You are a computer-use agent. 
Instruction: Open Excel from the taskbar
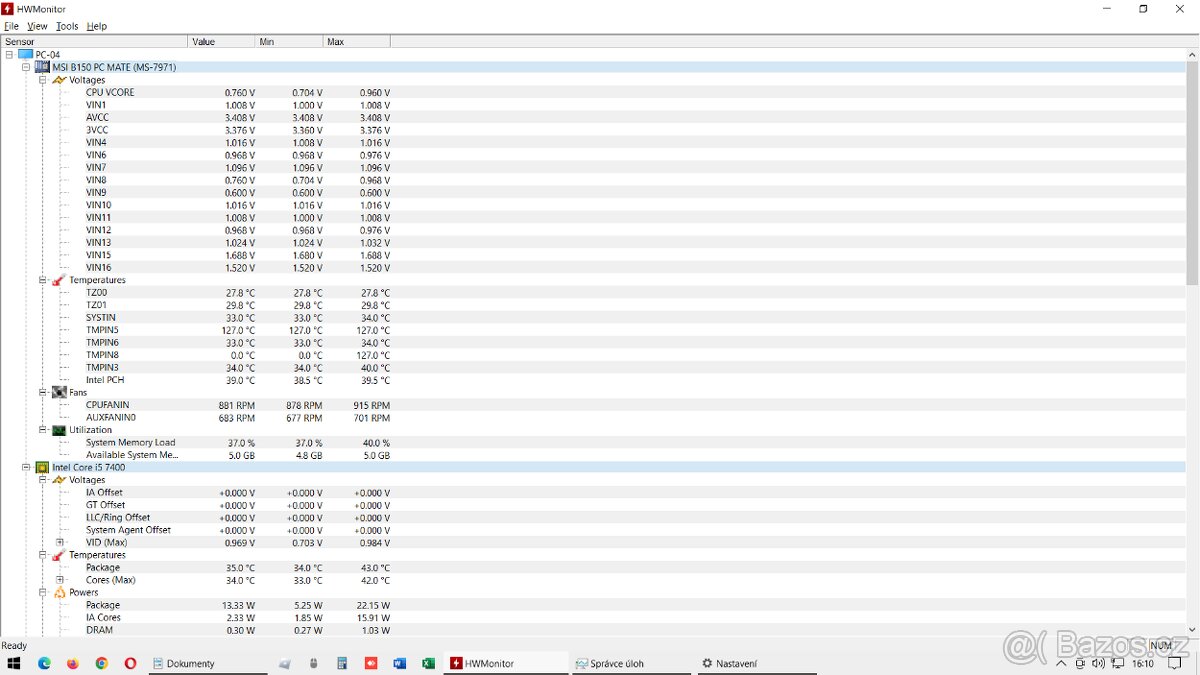click(428, 663)
